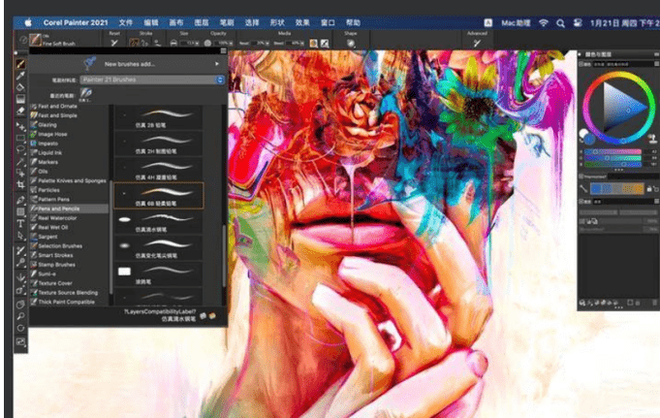The width and height of the screenshot is (660, 418).
Task: Choose the 仿真滴水钢笔 brush variant
Action: coord(159,222)
